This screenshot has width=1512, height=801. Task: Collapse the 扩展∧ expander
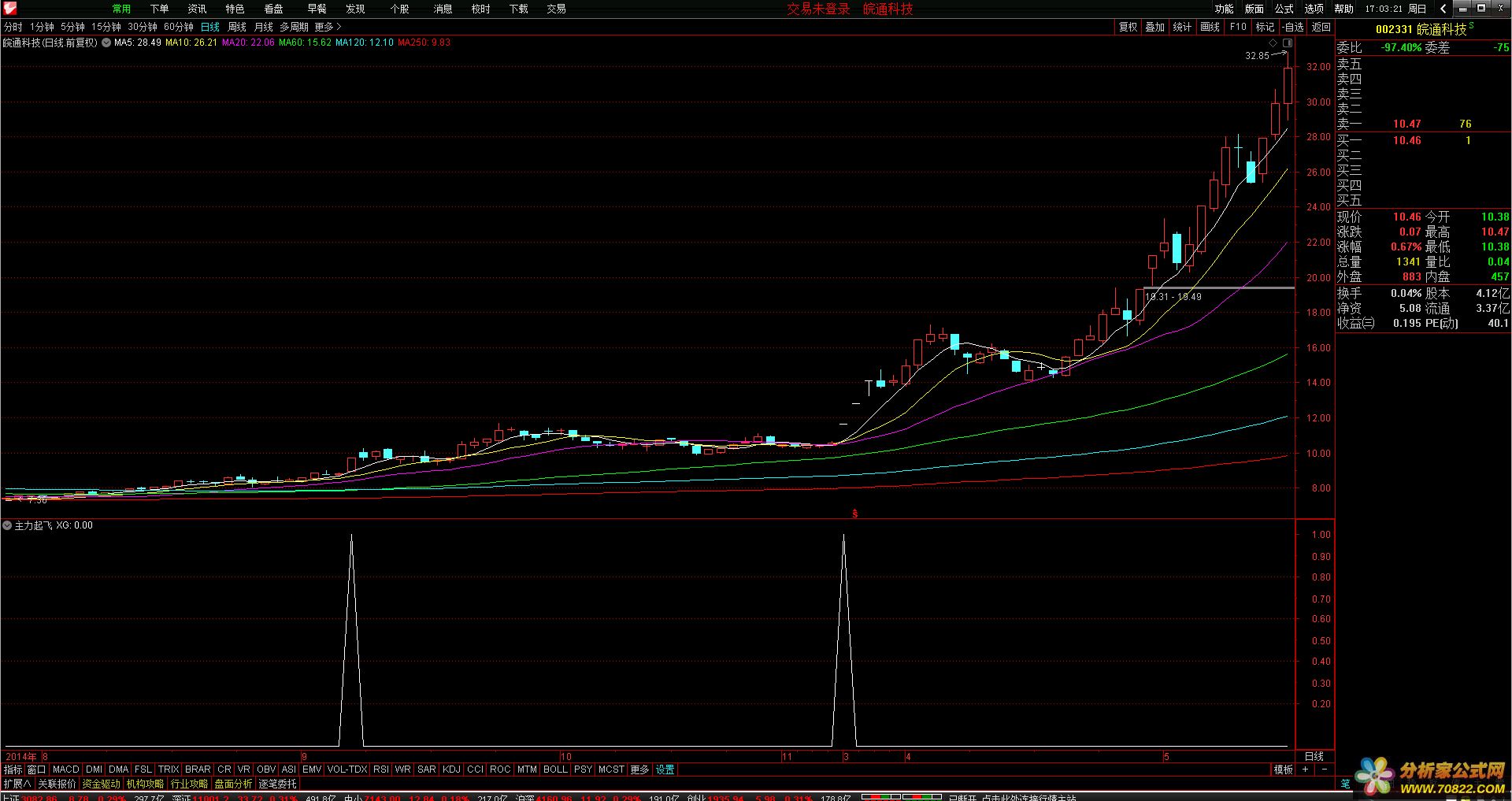(x=17, y=784)
